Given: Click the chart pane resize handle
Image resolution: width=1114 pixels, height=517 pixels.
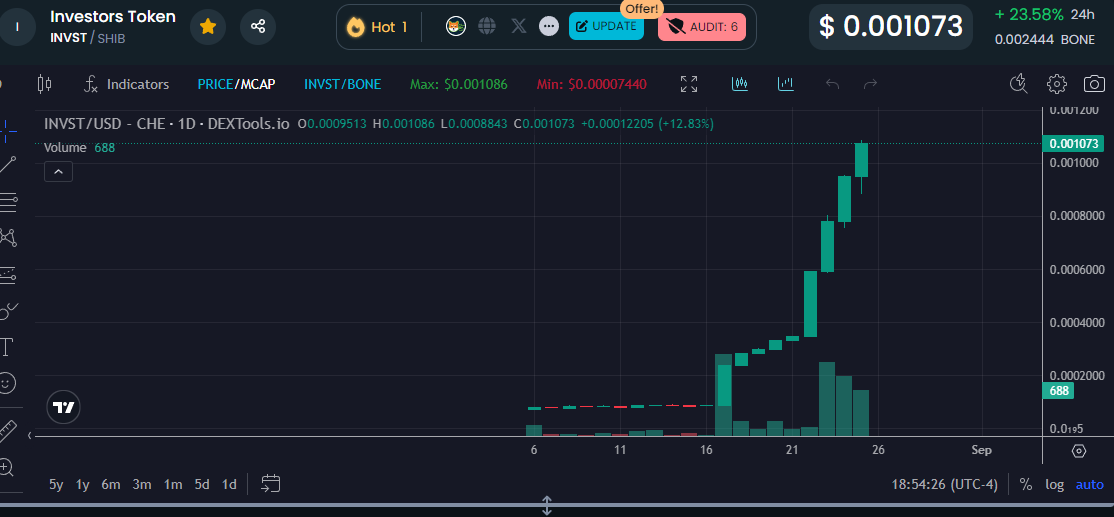Looking at the screenshot, I should click(x=547, y=506).
